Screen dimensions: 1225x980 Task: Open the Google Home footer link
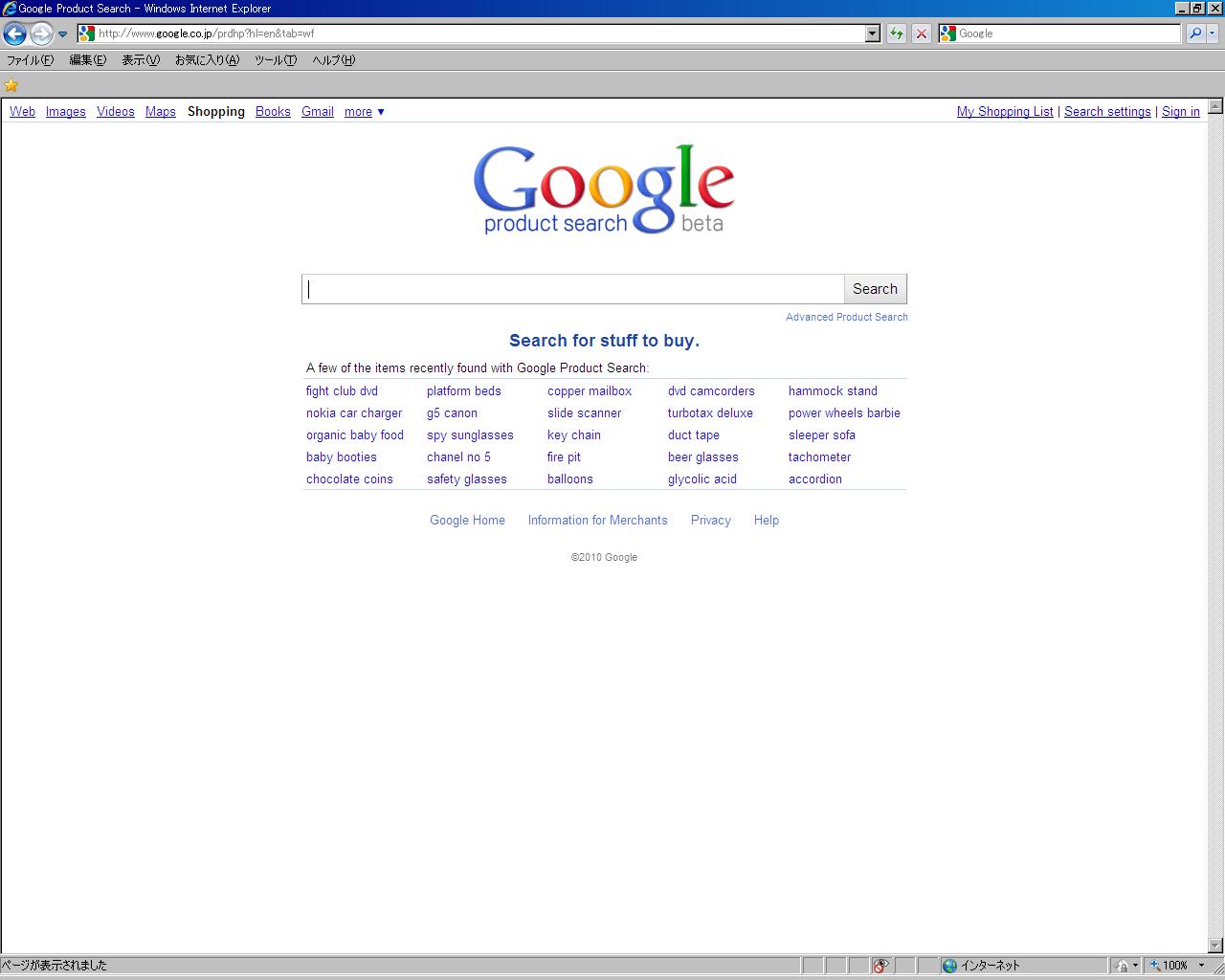tap(467, 521)
